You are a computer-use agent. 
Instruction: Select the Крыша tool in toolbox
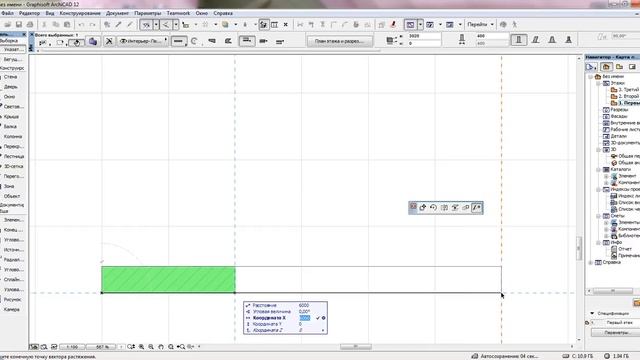tap(11, 117)
